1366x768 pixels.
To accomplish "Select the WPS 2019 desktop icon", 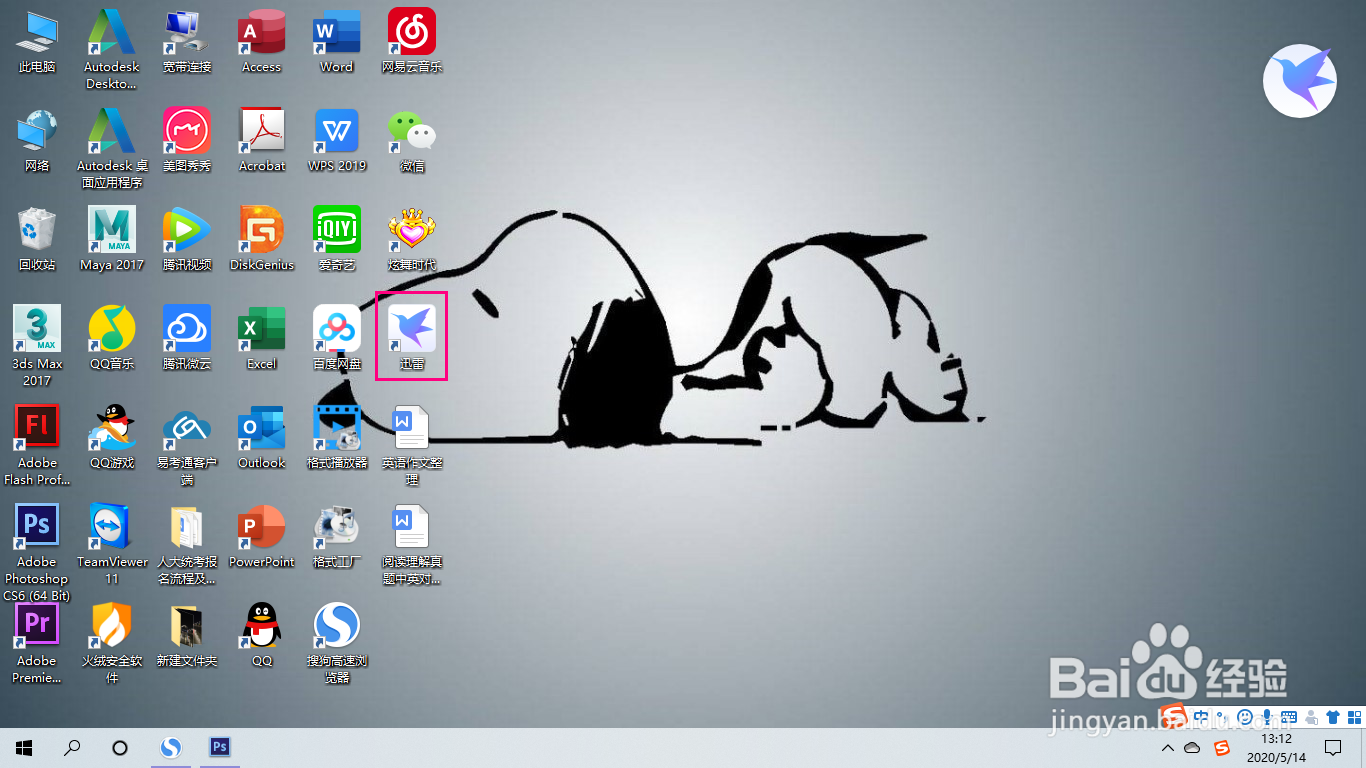I will tap(337, 141).
